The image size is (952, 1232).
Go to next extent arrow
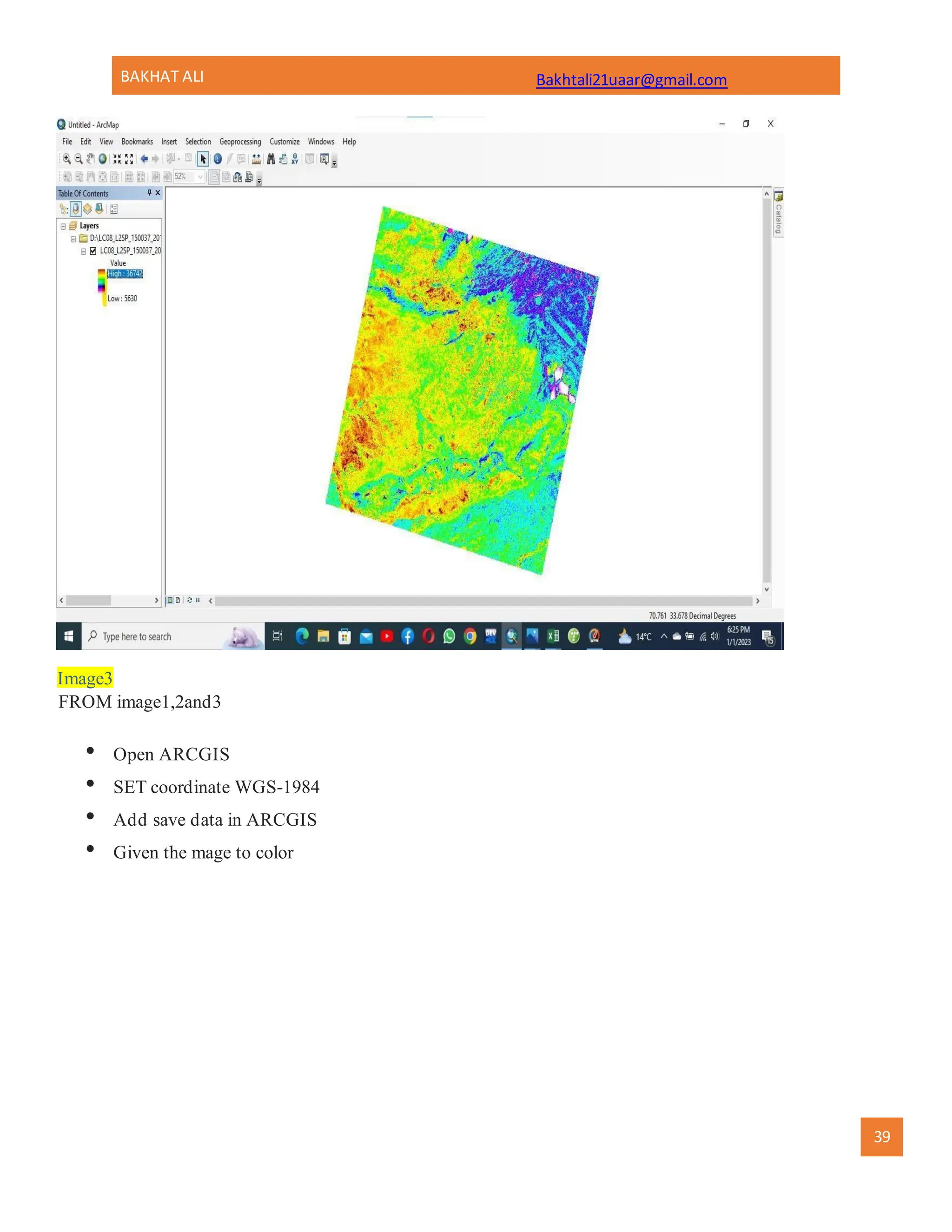click(155, 159)
